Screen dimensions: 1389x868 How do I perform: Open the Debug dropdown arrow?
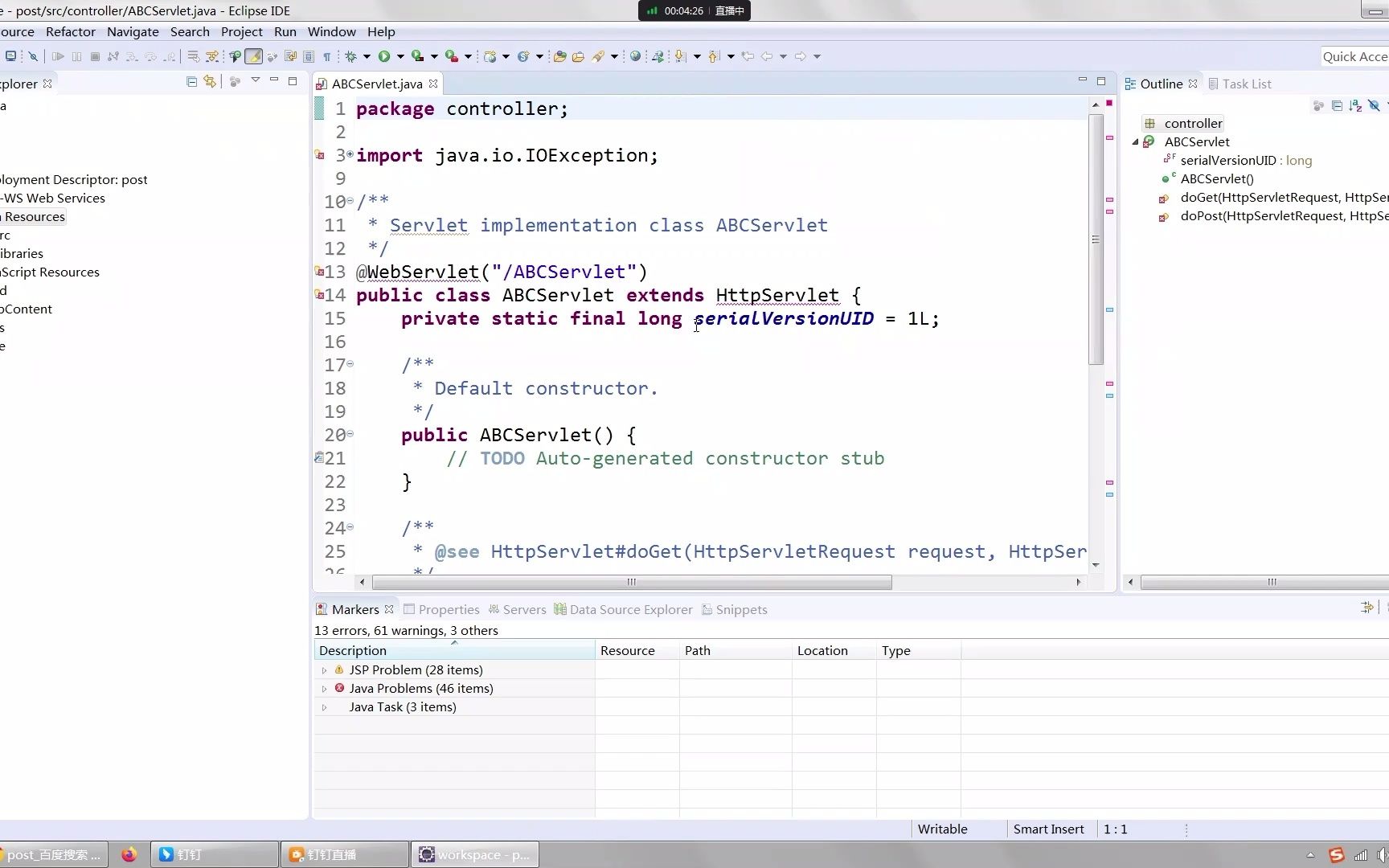(367, 56)
